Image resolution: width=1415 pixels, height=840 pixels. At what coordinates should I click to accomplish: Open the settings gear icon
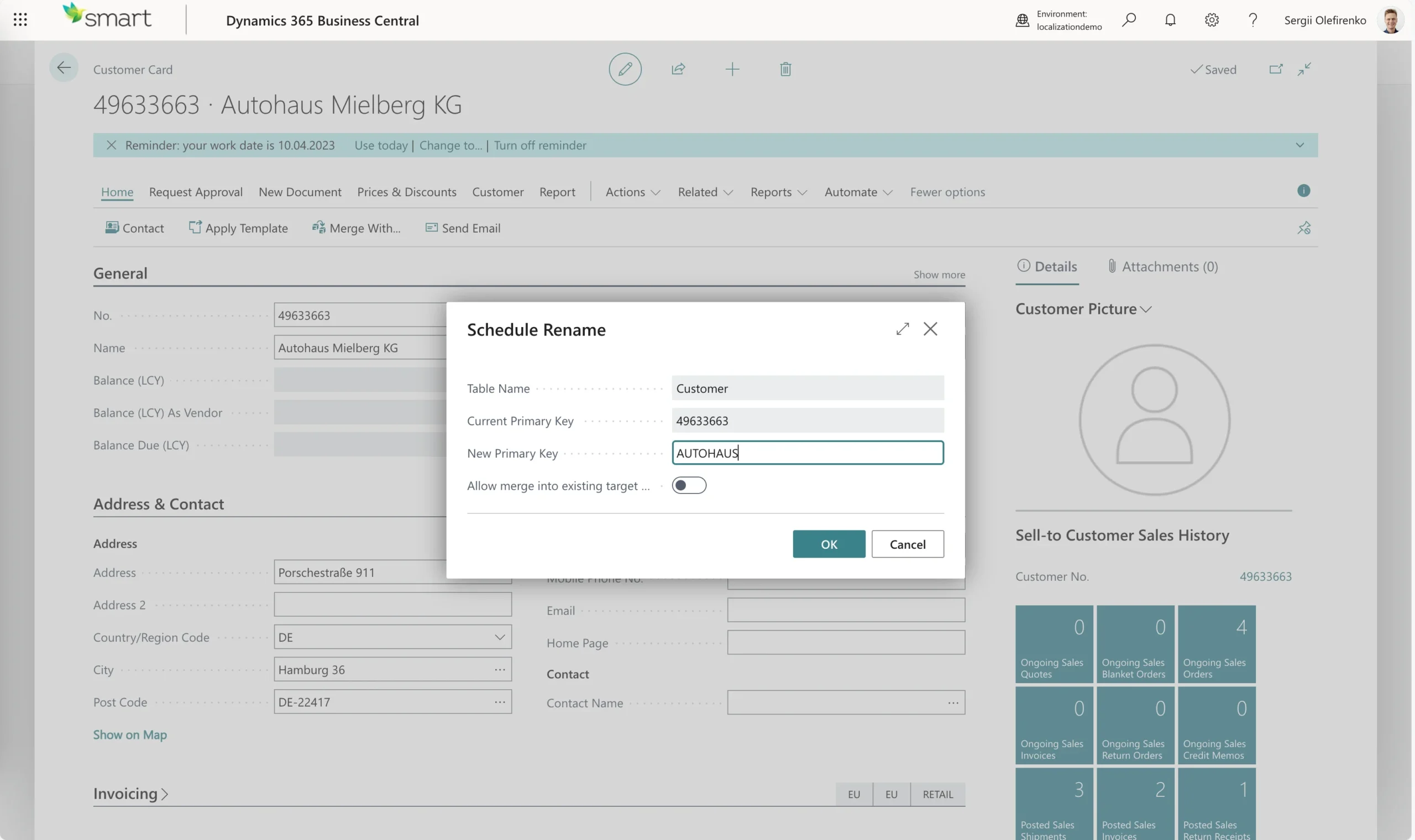coord(1211,20)
